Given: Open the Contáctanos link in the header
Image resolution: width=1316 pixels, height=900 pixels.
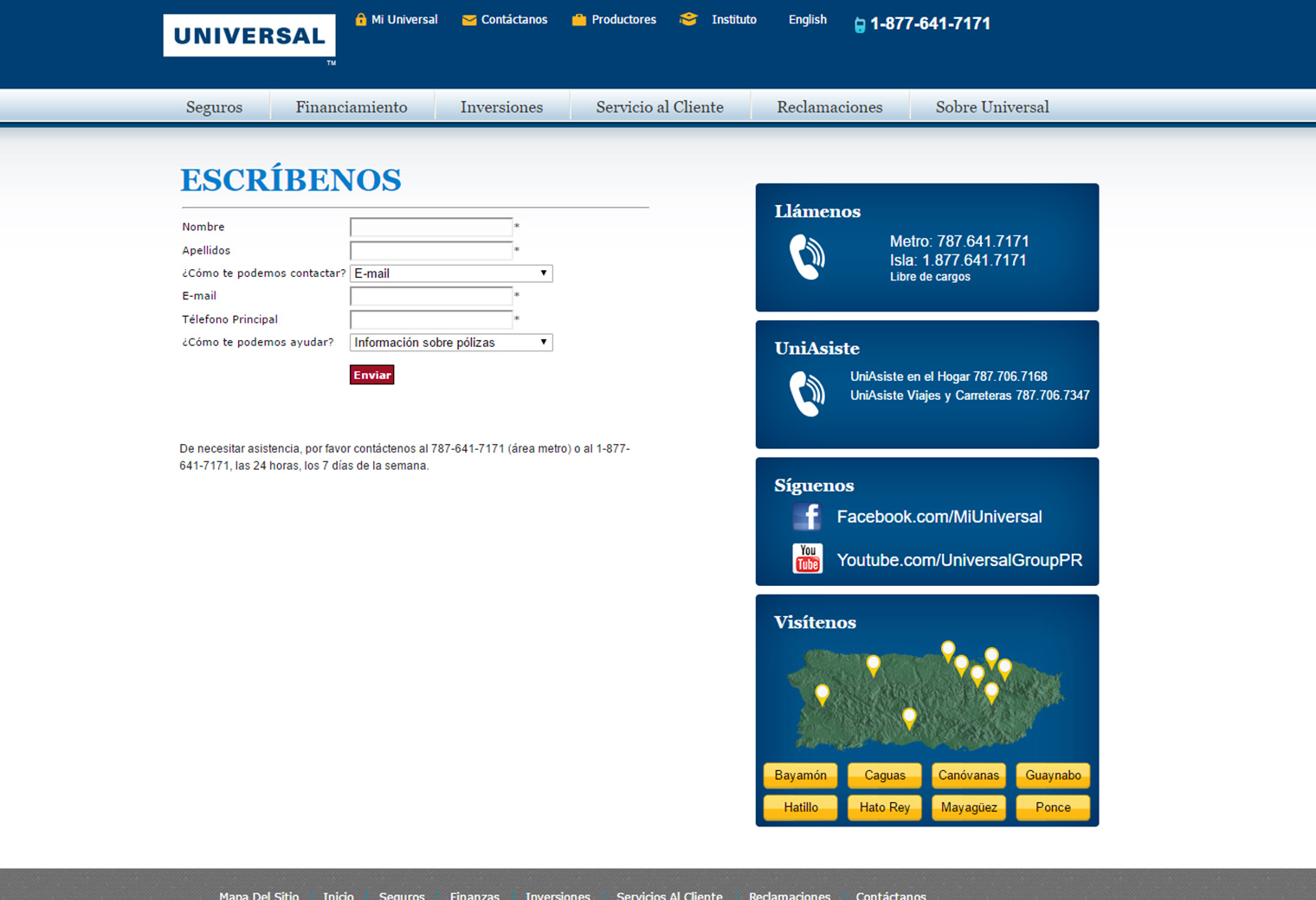Looking at the screenshot, I should [x=514, y=19].
